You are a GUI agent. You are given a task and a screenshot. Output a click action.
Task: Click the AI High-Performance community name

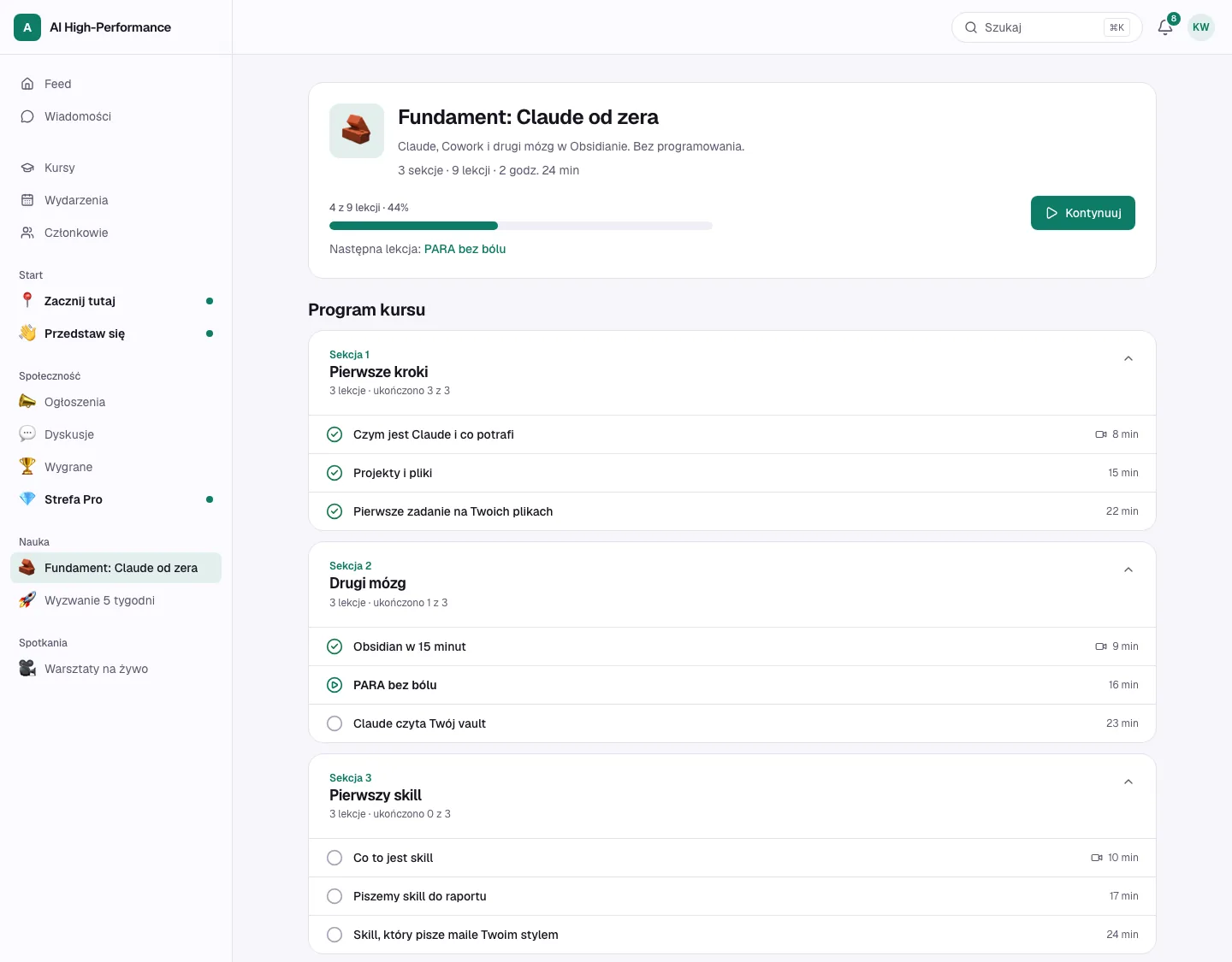tap(110, 27)
